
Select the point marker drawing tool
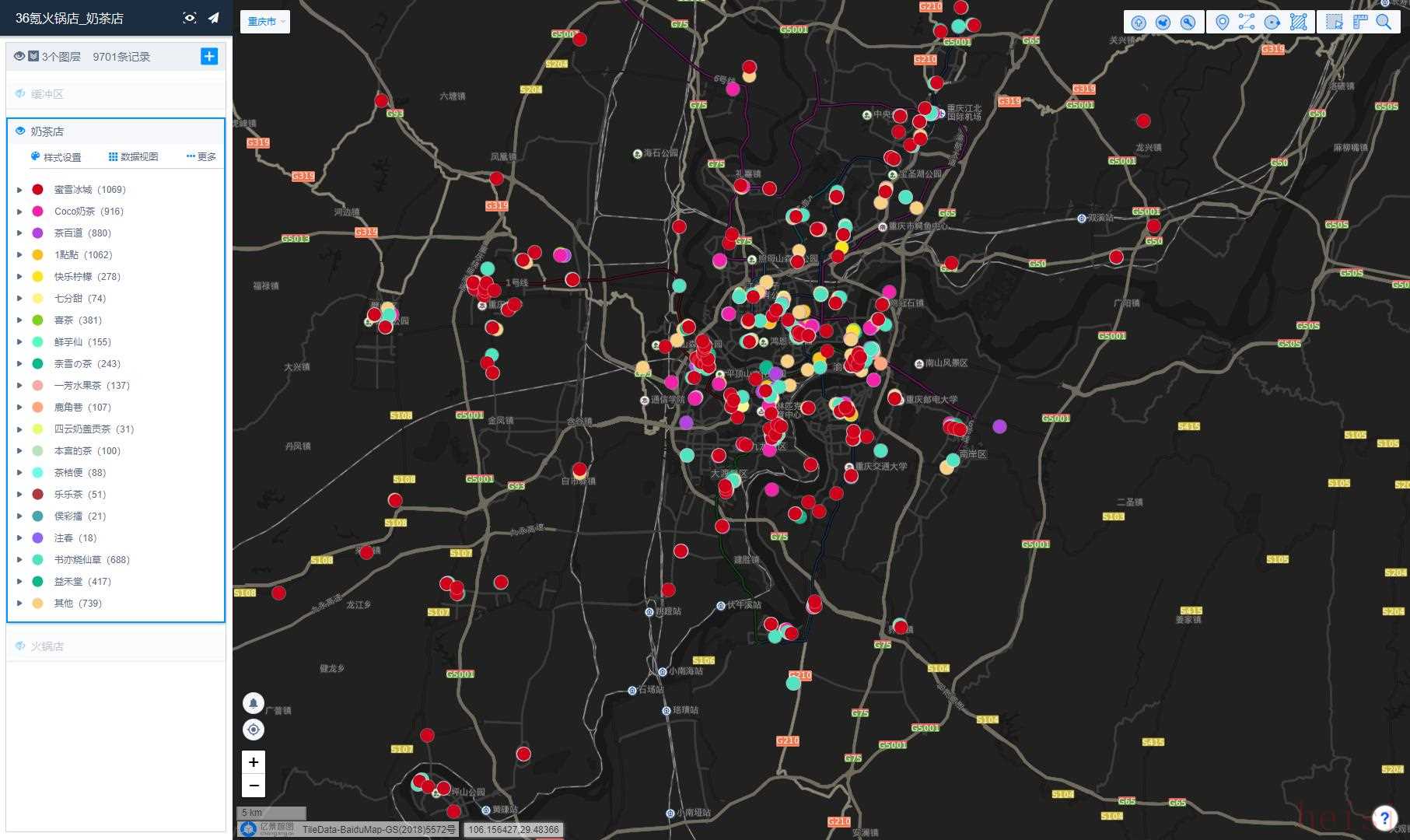(1222, 23)
